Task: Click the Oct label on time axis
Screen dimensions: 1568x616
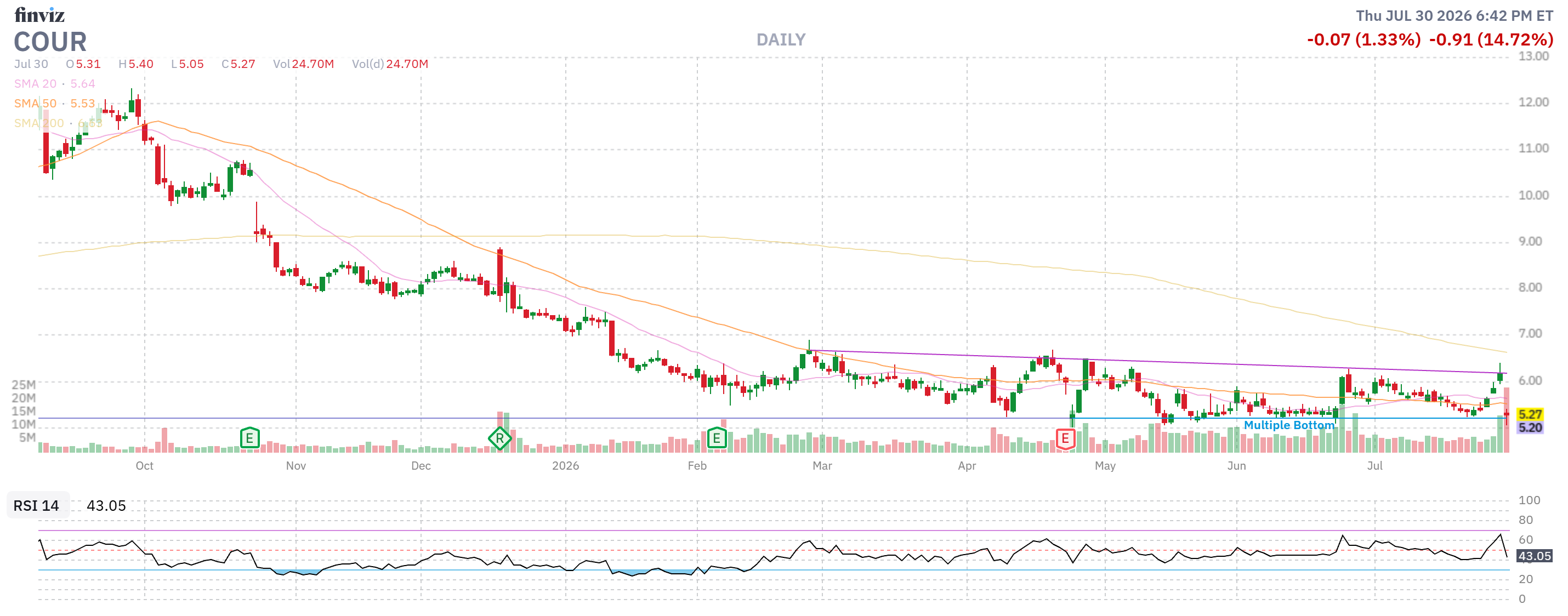Action: click(144, 466)
